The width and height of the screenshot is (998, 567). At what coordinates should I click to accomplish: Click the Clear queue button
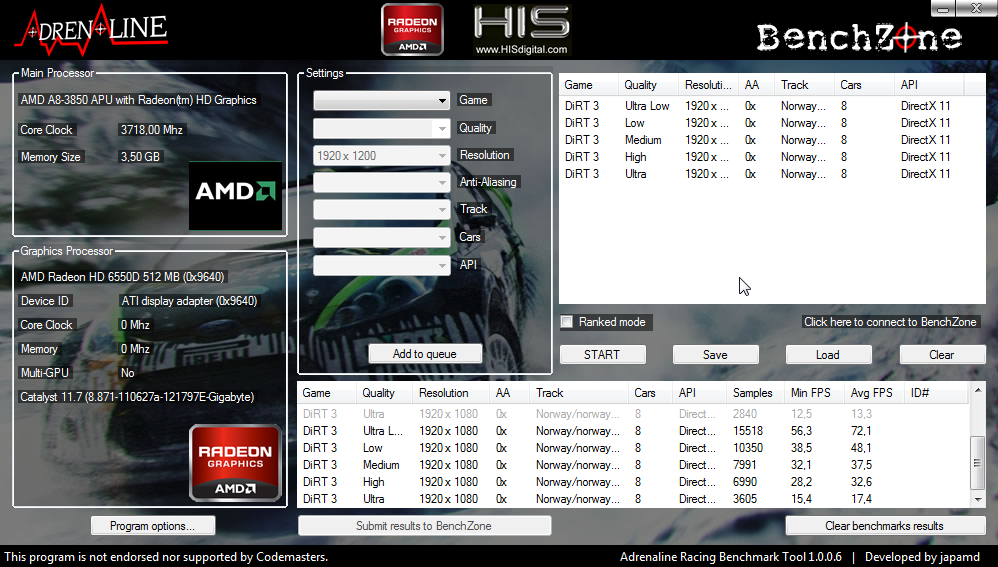click(942, 354)
